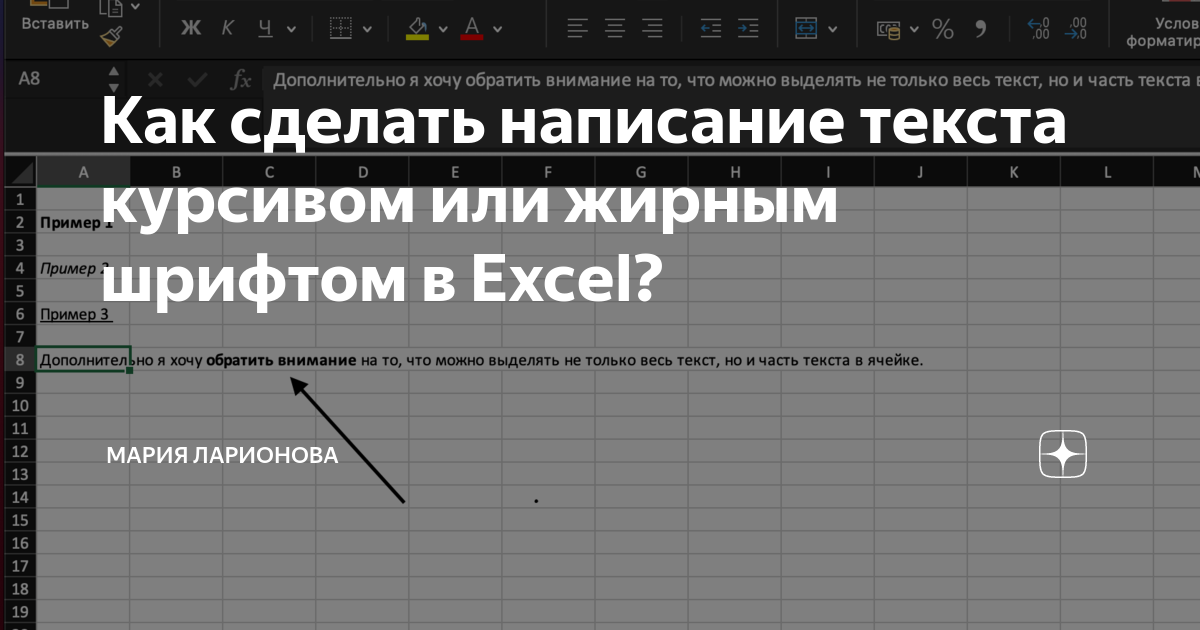Click the decrease decimal places icon
Viewport: 1200px width, 630px height.
(1076, 28)
